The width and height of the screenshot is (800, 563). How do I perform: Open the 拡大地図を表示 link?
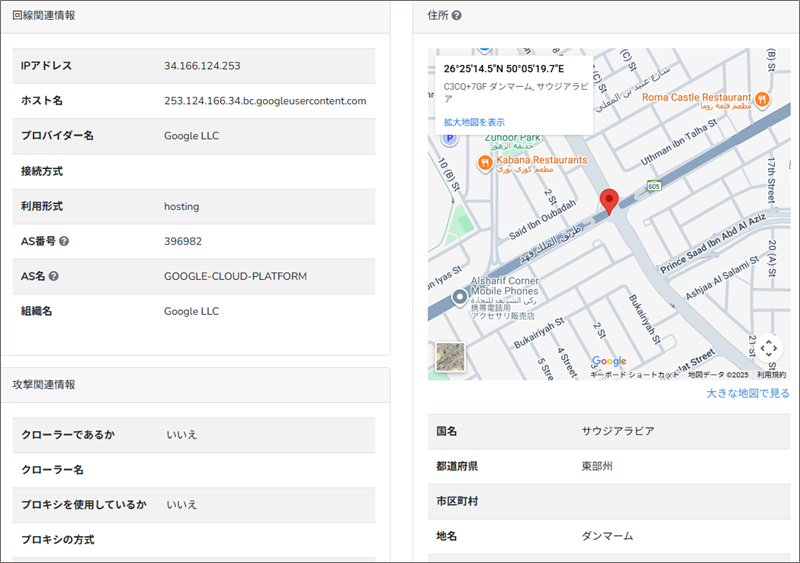point(474,122)
